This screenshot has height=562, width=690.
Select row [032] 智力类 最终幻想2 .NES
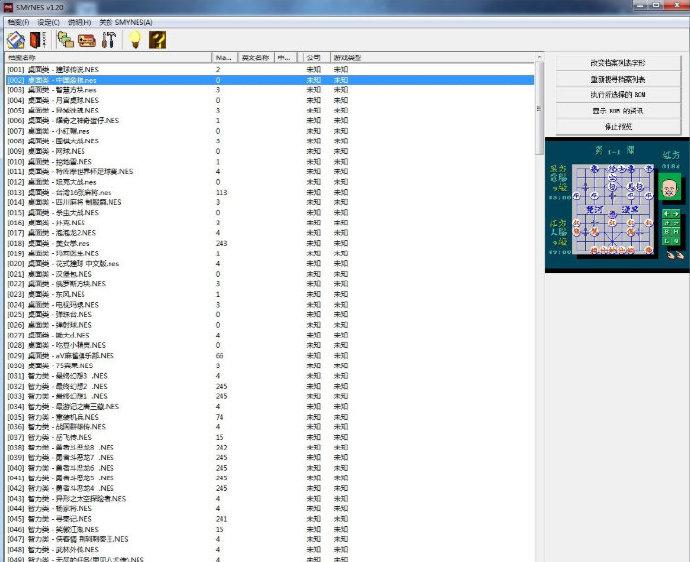pyautogui.click(x=270, y=386)
